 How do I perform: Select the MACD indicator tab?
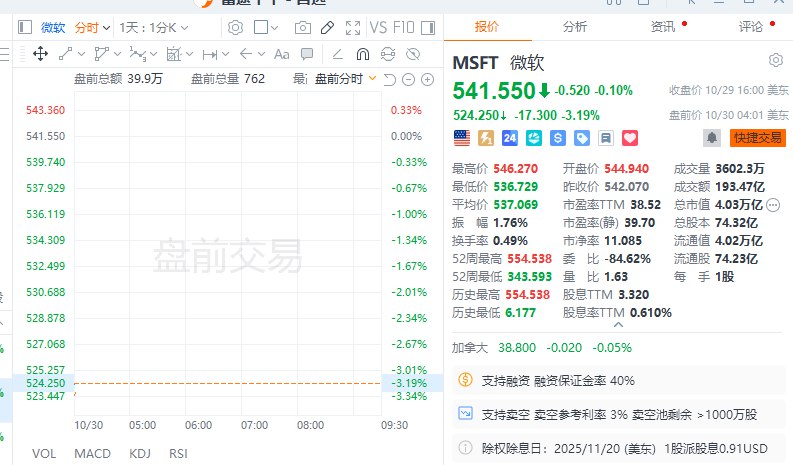93,454
